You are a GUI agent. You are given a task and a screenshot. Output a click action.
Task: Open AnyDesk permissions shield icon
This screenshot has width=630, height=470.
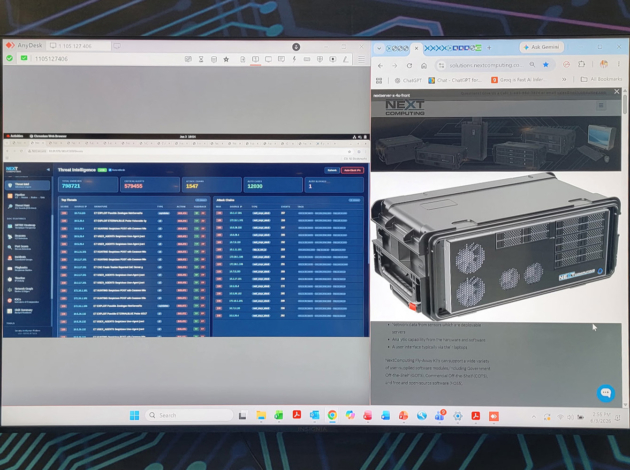[x=320, y=59]
